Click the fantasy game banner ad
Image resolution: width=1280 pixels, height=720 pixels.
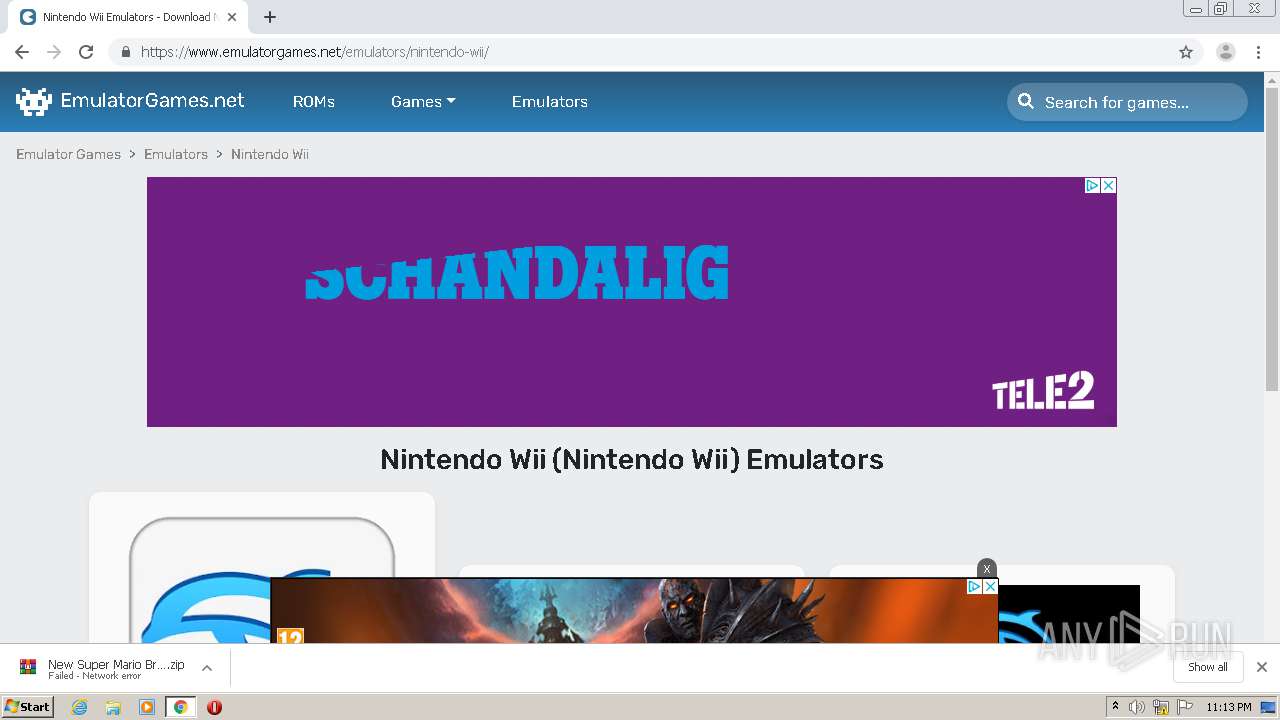pyautogui.click(x=634, y=611)
